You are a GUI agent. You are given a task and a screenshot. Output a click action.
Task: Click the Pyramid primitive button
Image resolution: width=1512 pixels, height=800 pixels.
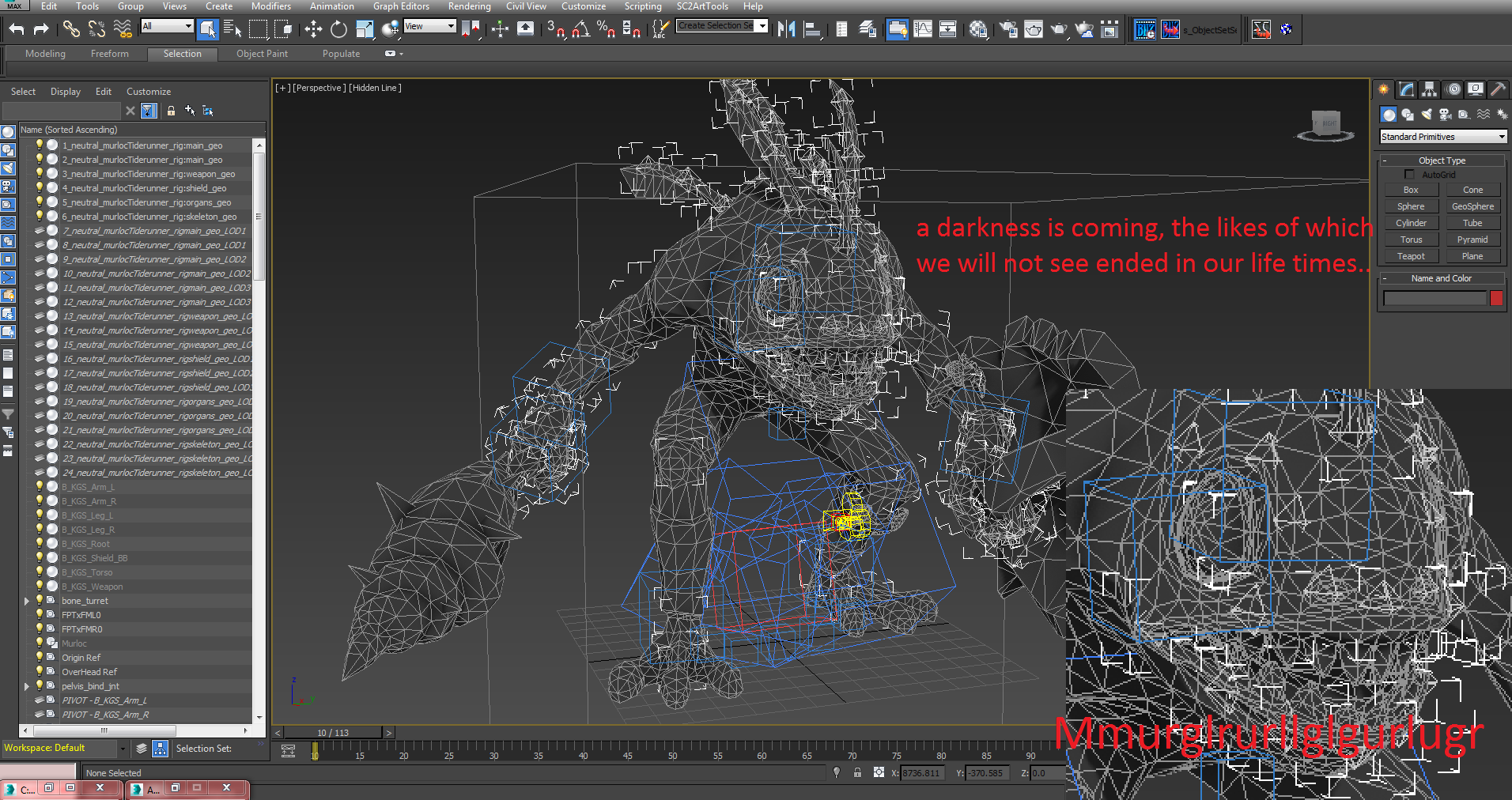pos(1472,240)
